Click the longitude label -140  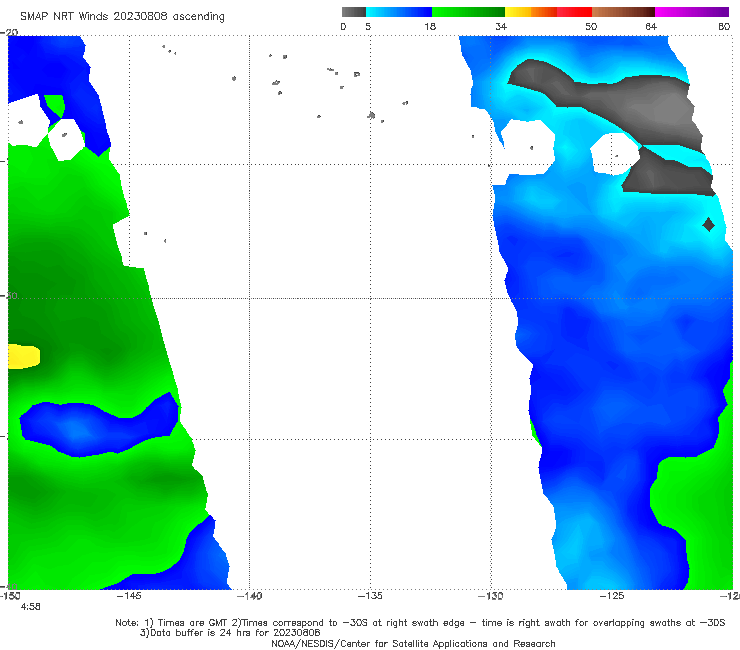[249, 596]
